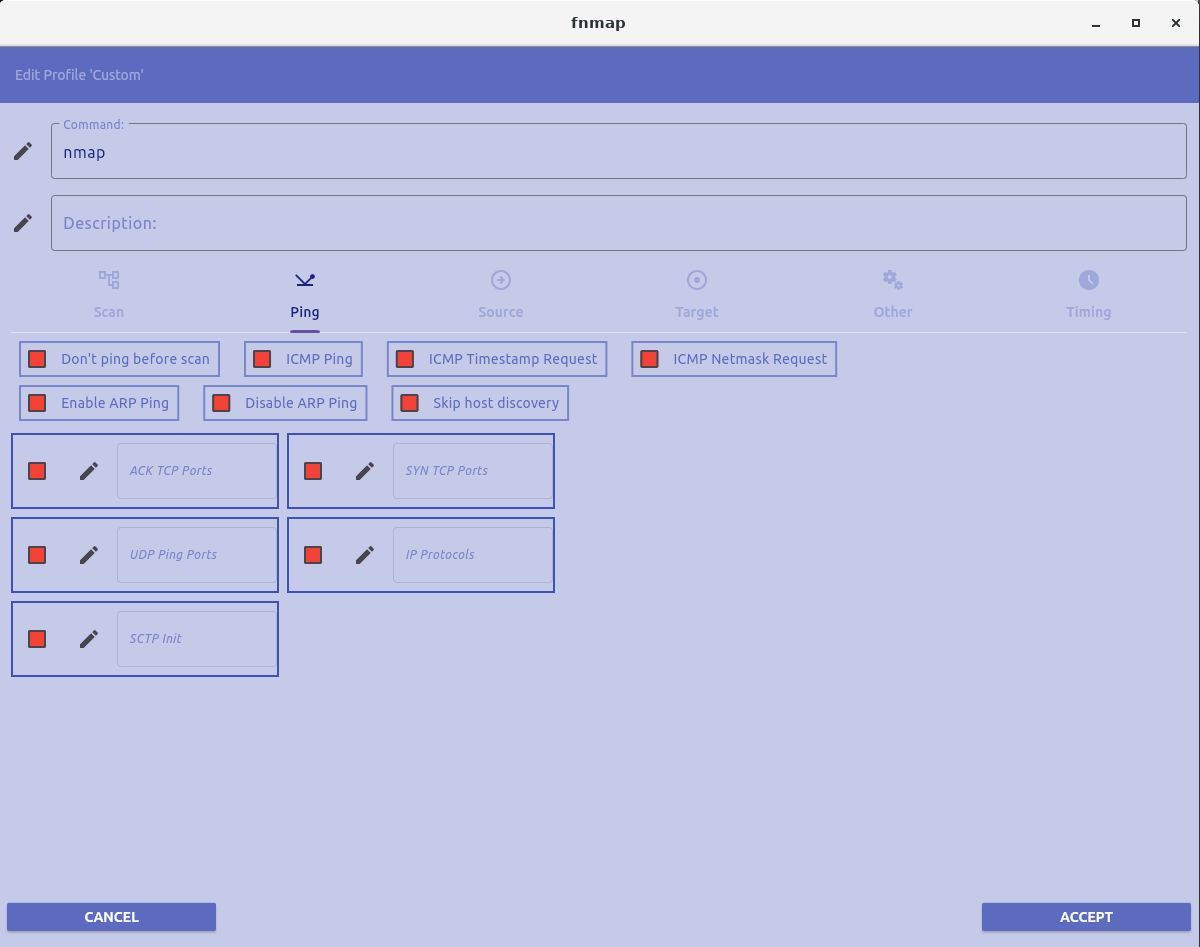The width and height of the screenshot is (1200, 947).
Task: Click the pencil icon for SCTP Init
Action: pyautogui.click(x=89, y=639)
